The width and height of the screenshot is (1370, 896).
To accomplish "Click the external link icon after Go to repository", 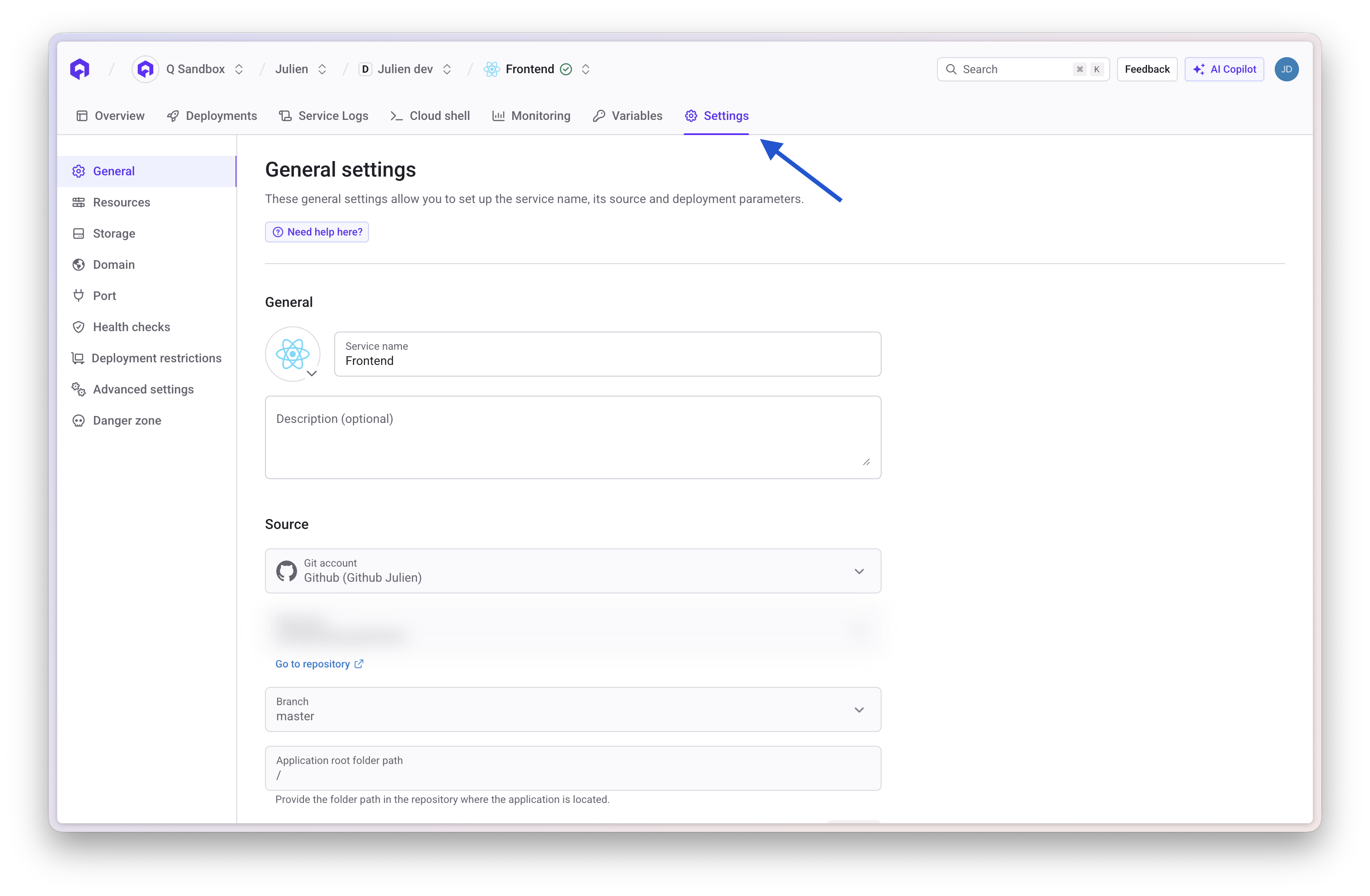I will pos(359,664).
